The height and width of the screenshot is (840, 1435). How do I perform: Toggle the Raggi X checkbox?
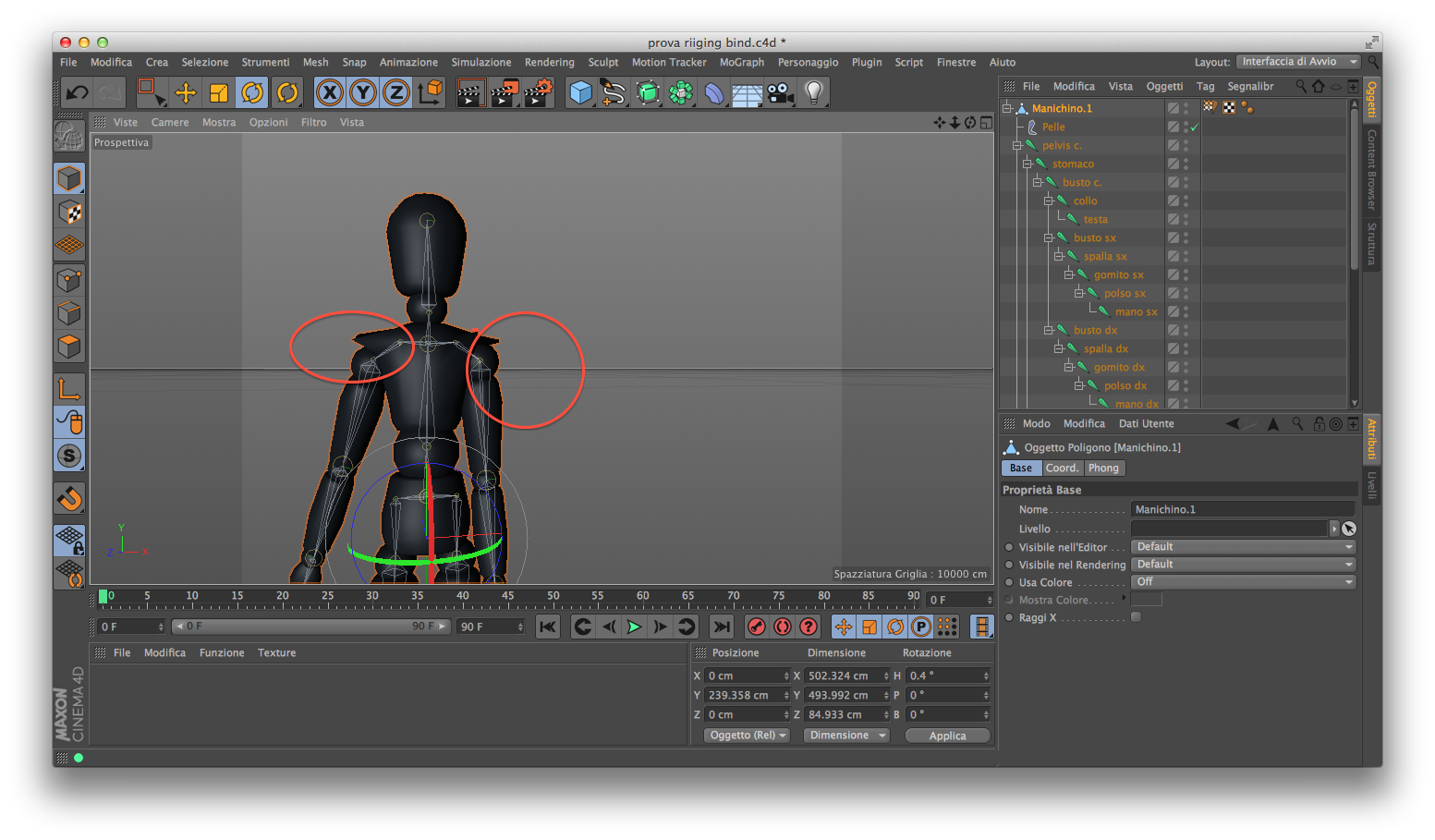click(1137, 617)
